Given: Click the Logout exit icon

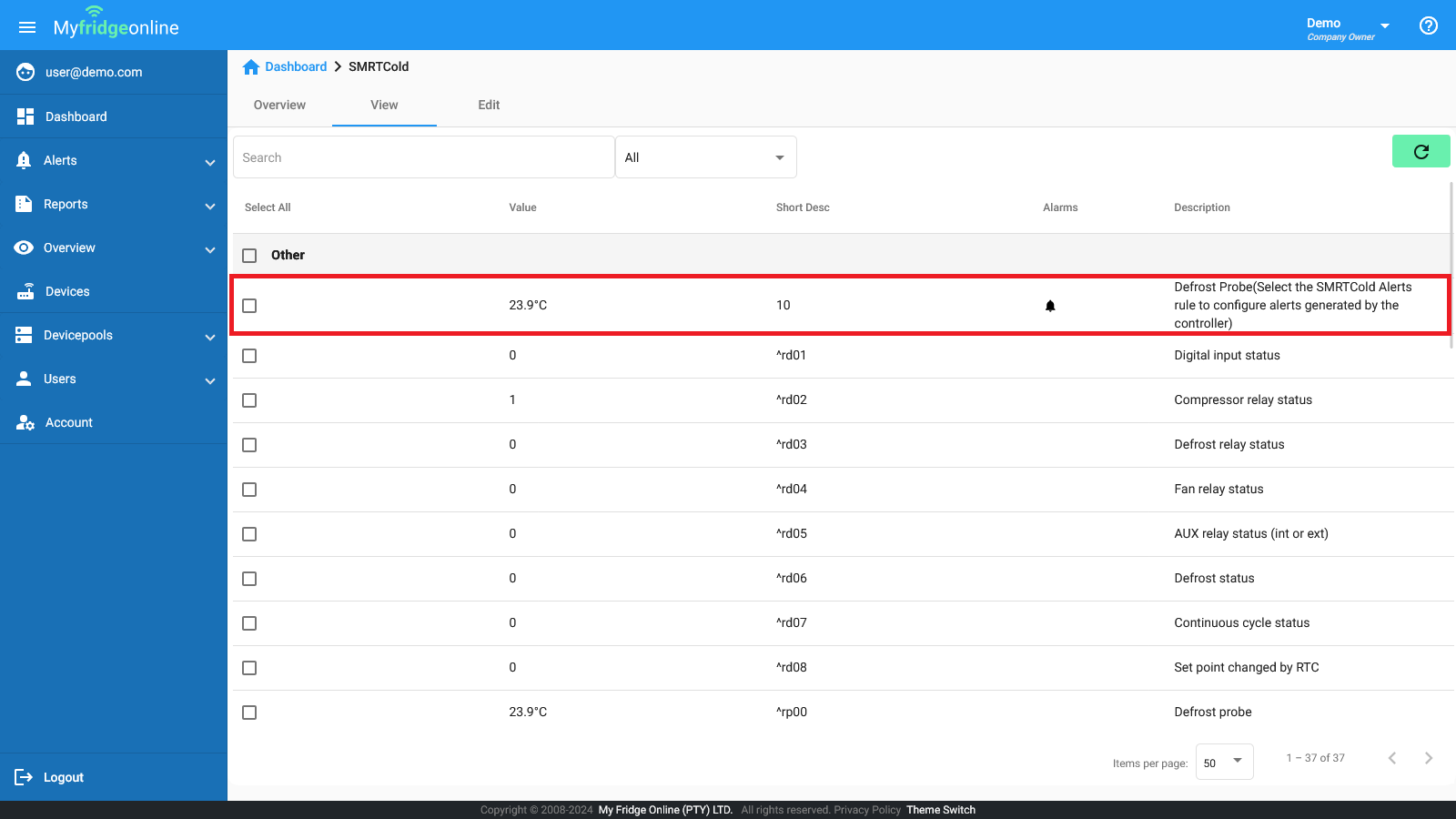Looking at the screenshot, I should click(24, 777).
